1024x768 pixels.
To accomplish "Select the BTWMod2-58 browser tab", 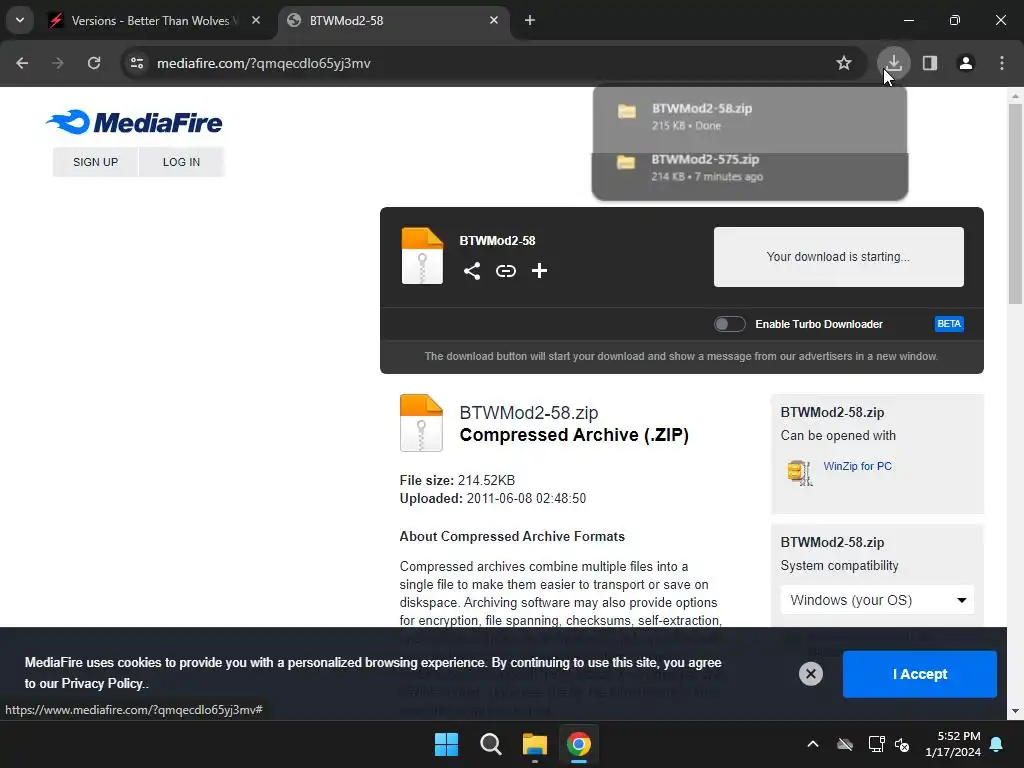I will 394,20.
